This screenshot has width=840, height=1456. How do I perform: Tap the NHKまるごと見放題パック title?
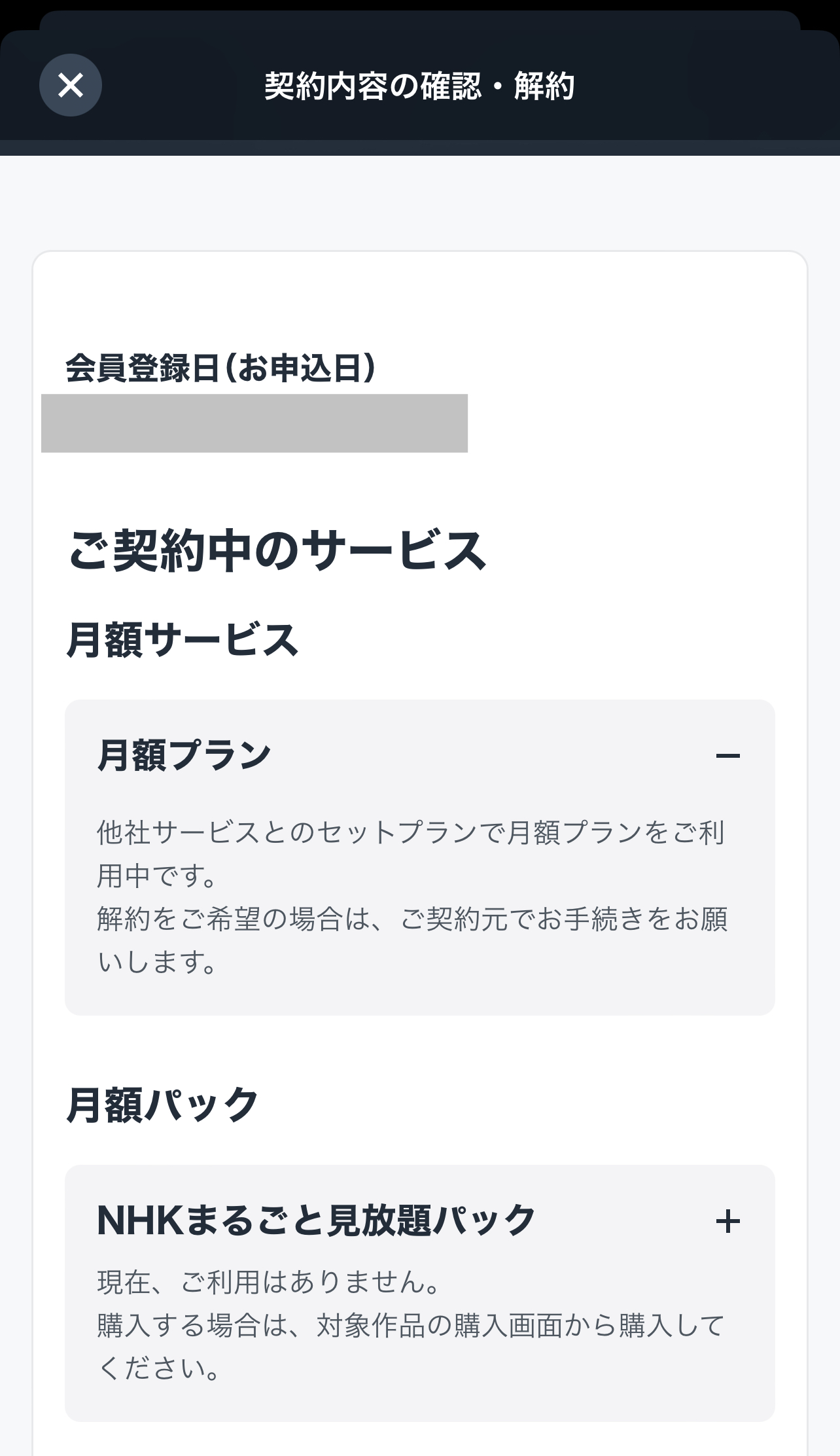click(x=316, y=1221)
